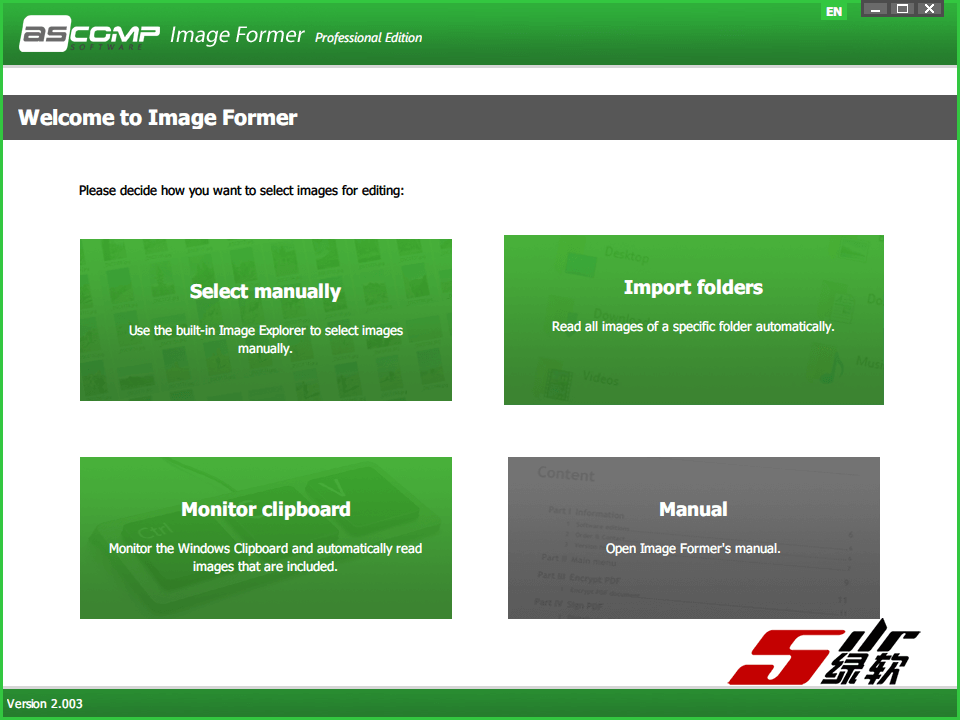
Task: Minimize the Image Former window
Action: pos(875,10)
